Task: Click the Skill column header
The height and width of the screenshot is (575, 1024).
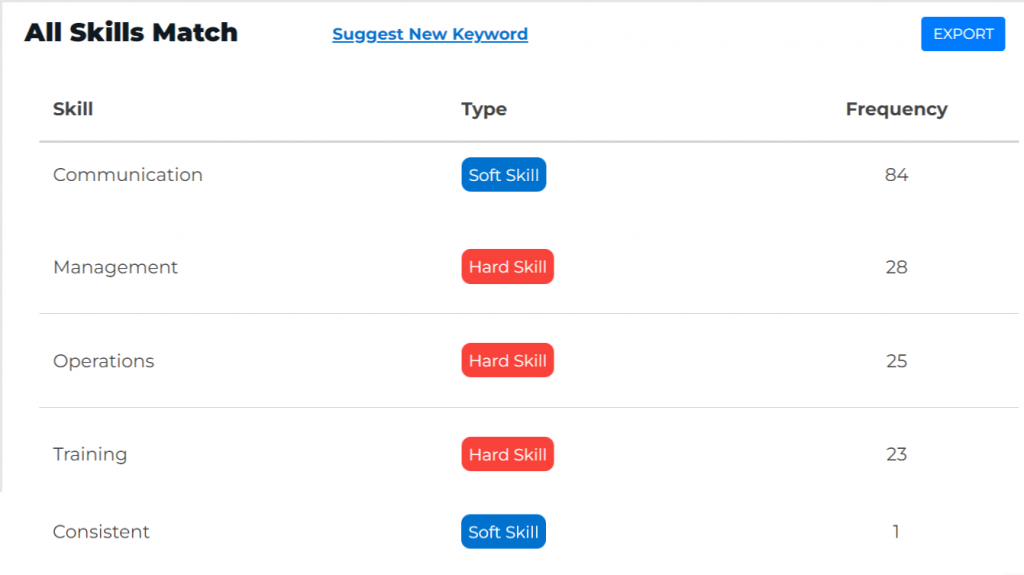Action: tap(73, 109)
